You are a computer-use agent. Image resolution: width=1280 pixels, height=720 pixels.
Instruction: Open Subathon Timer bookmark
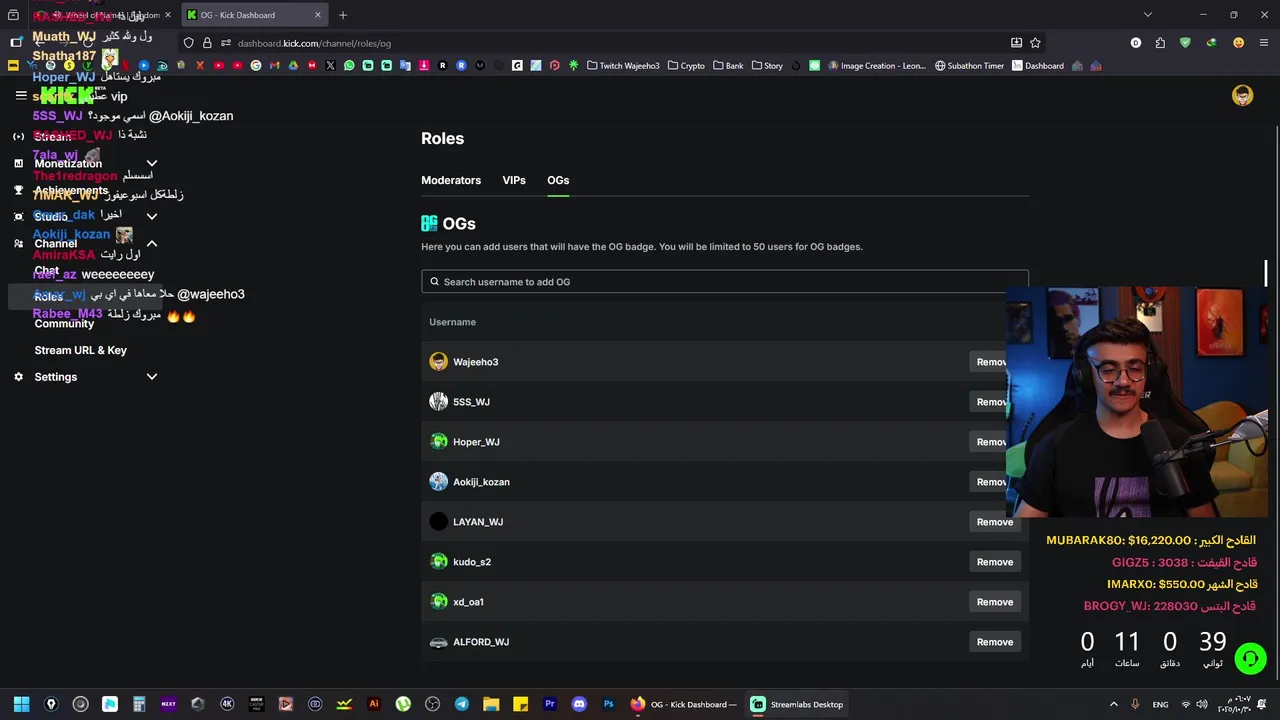(969, 66)
